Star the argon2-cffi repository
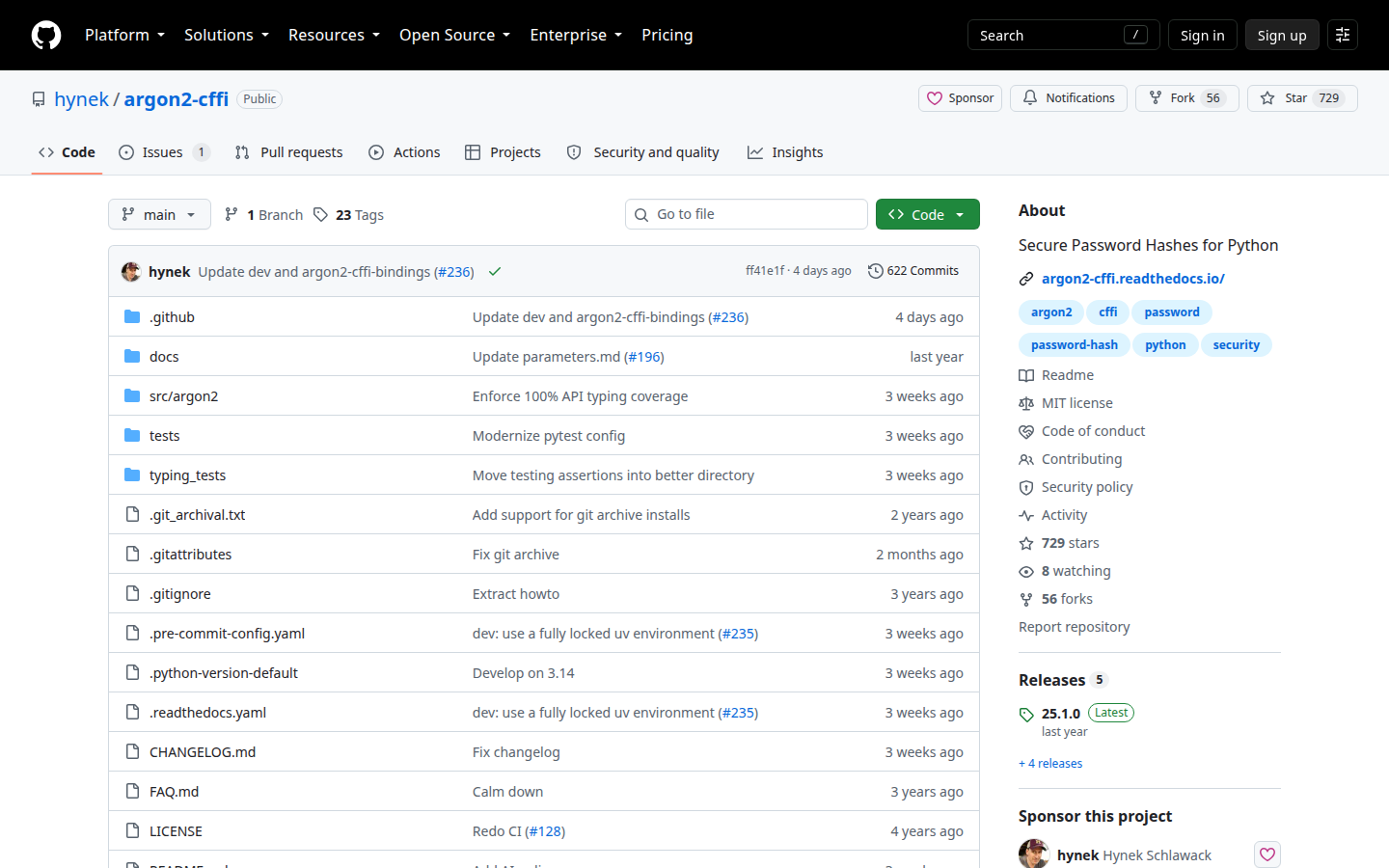The image size is (1389, 868). coord(1302,98)
